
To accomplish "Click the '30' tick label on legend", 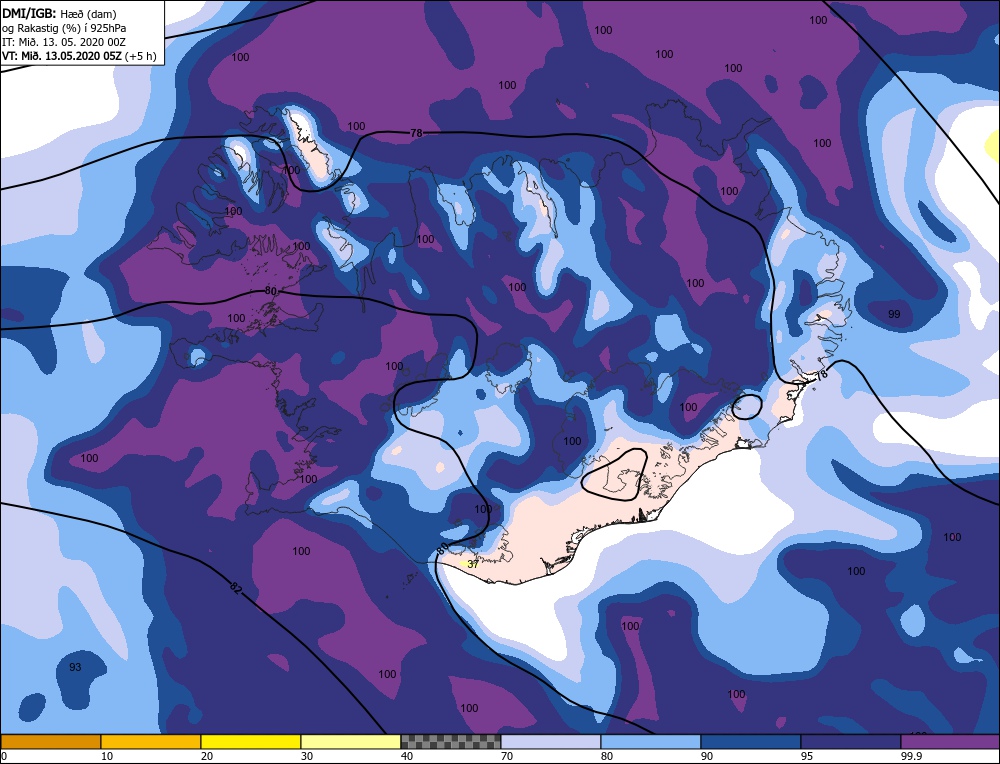I will (x=307, y=756).
